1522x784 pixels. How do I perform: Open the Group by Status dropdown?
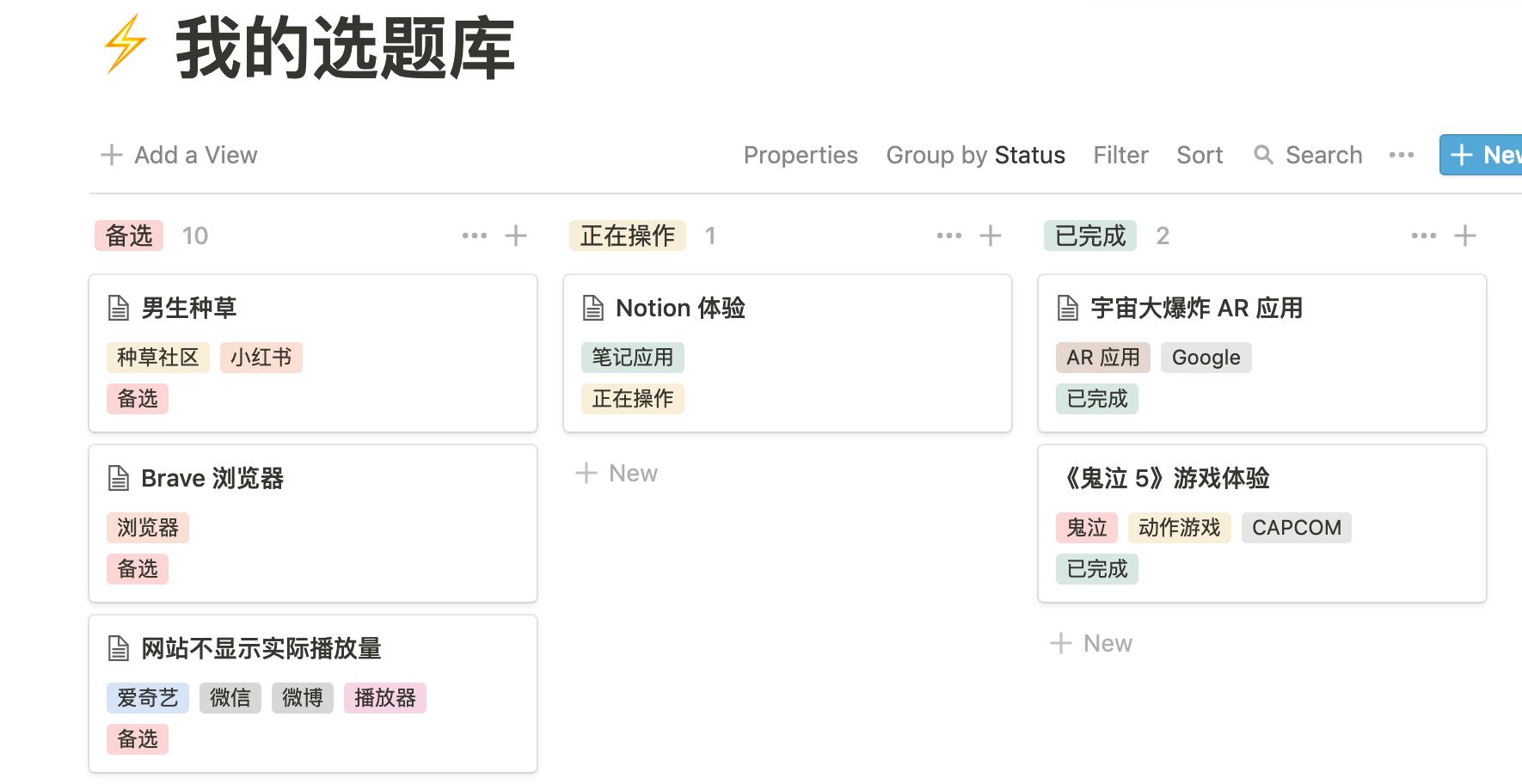[x=975, y=155]
